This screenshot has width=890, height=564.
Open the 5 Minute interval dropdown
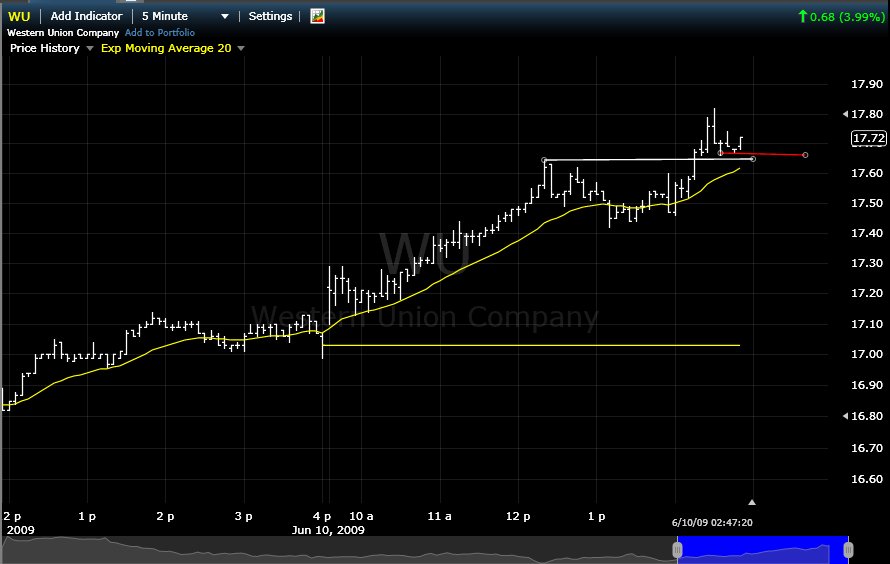[x=165, y=16]
